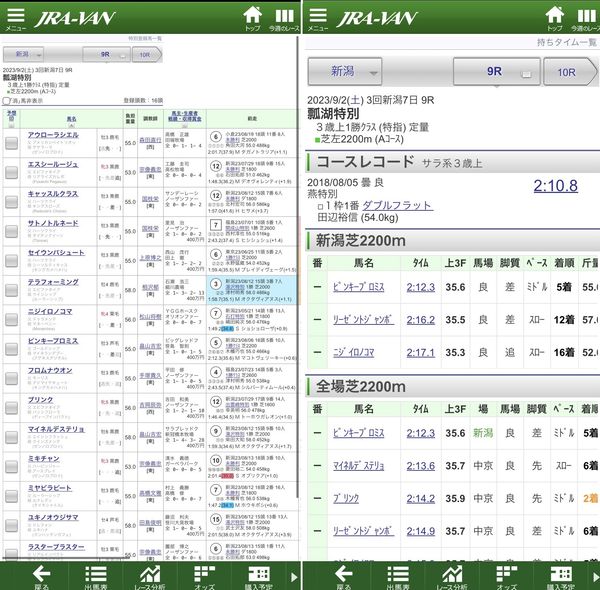Check the box for ピンキープロミス
Screen dimensions: 600x590
point(11,349)
